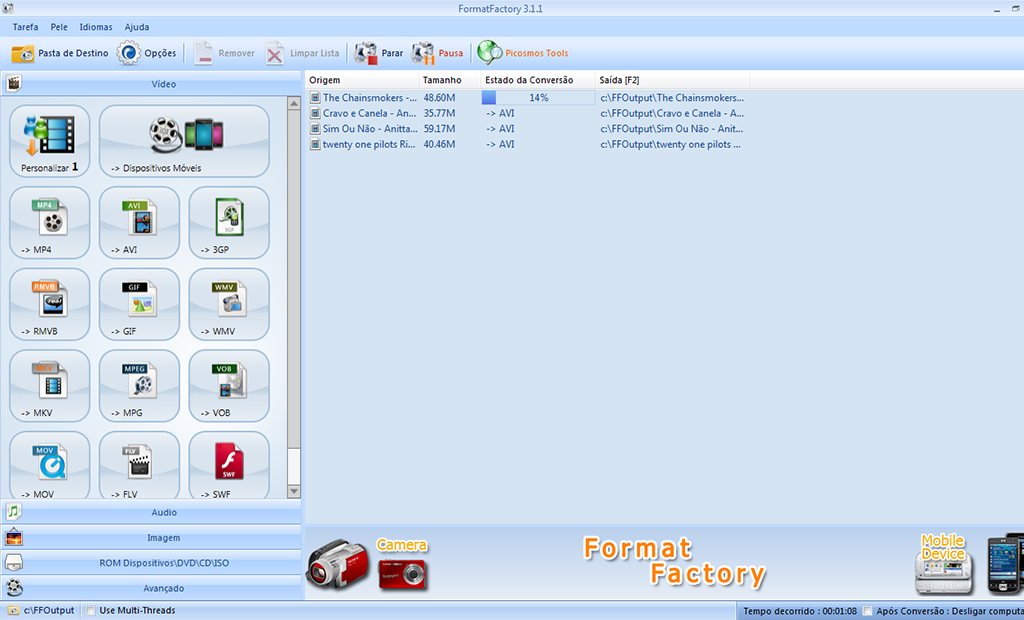Click the 40.46M size cell
Image resolution: width=1024 pixels, height=620 pixels.
(440, 144)
